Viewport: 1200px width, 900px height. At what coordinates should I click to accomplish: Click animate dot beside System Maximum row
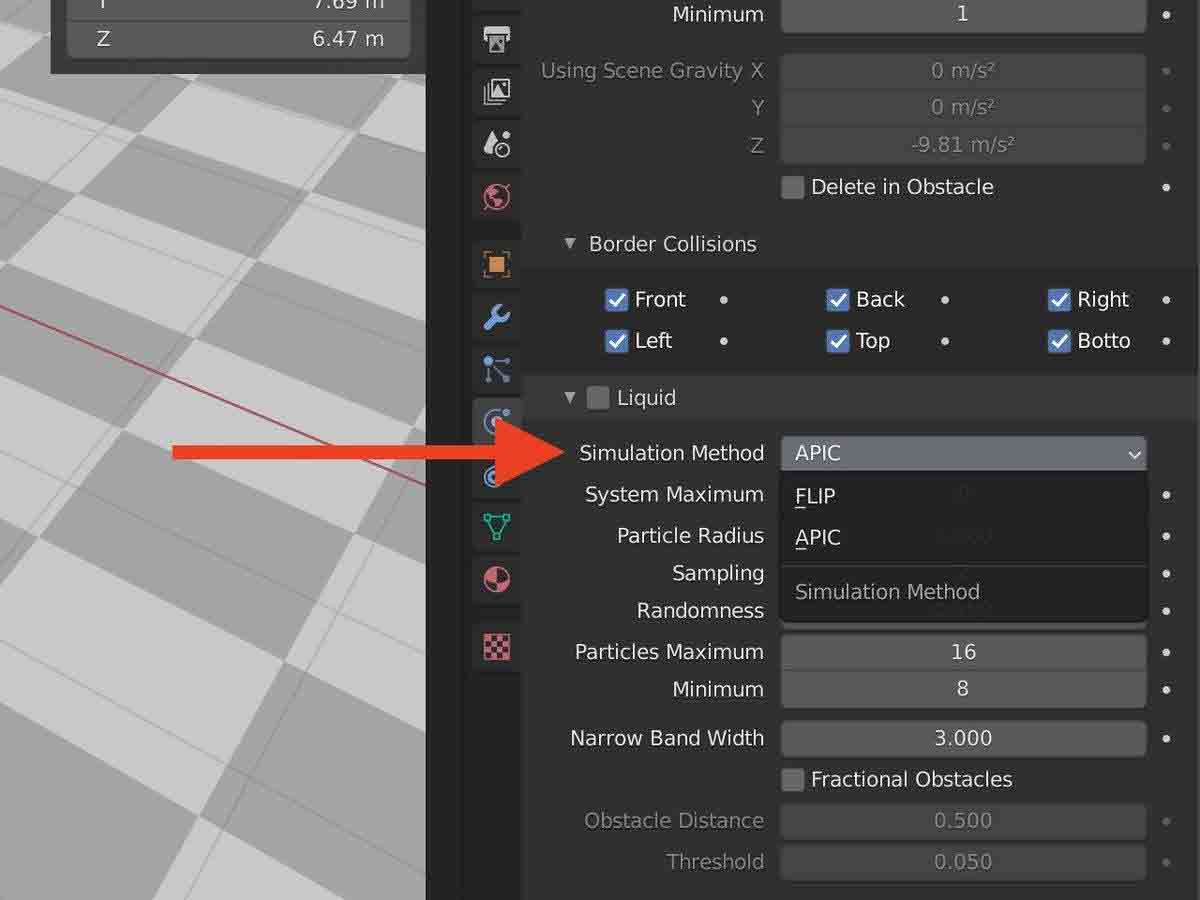(1167, 495)
